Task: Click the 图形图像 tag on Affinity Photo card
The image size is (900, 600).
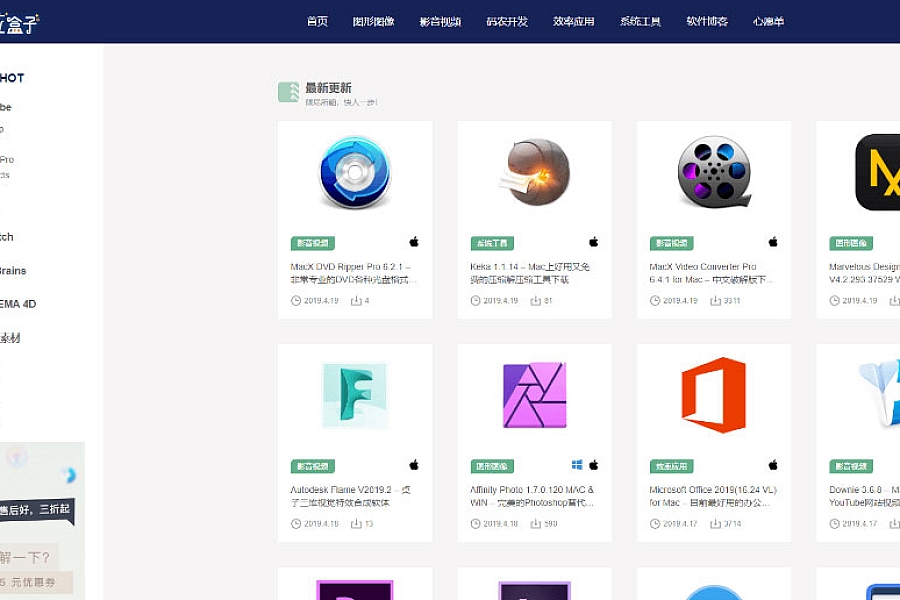Action: pyautogui.click(x=492, y=466)
